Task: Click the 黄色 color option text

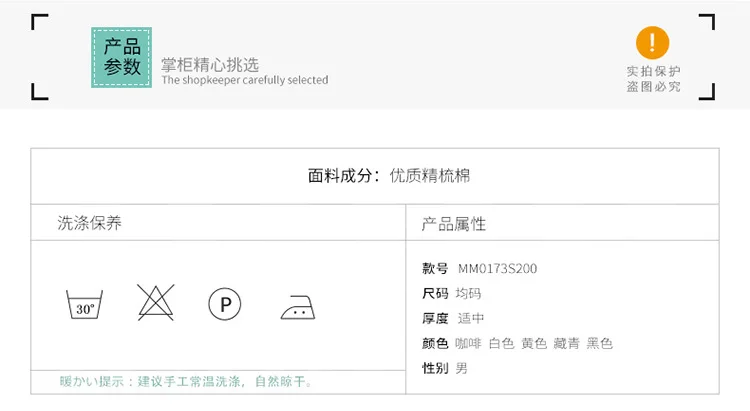Action: click(x=534, y=343)
